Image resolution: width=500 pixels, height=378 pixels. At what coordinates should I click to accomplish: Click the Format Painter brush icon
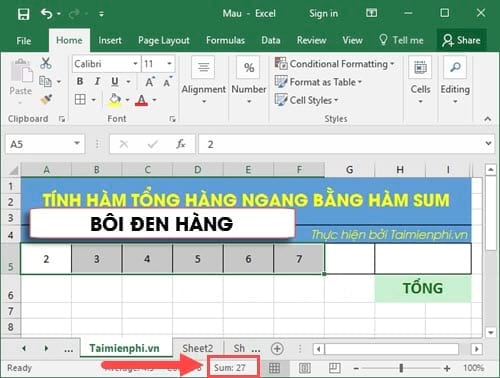[46, 99]
